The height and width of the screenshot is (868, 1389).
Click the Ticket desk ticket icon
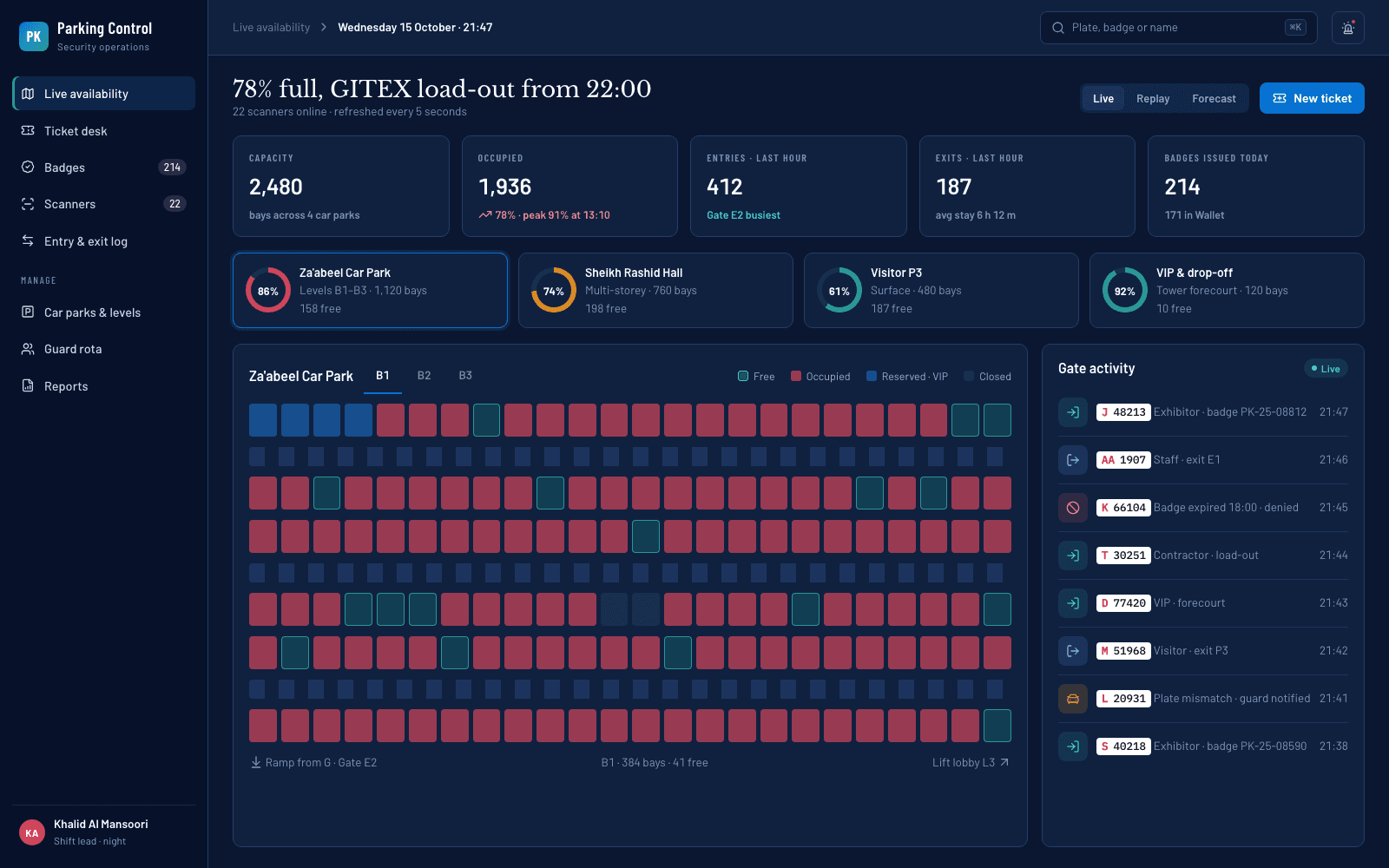pyautogui.click(x=28, y=131)
